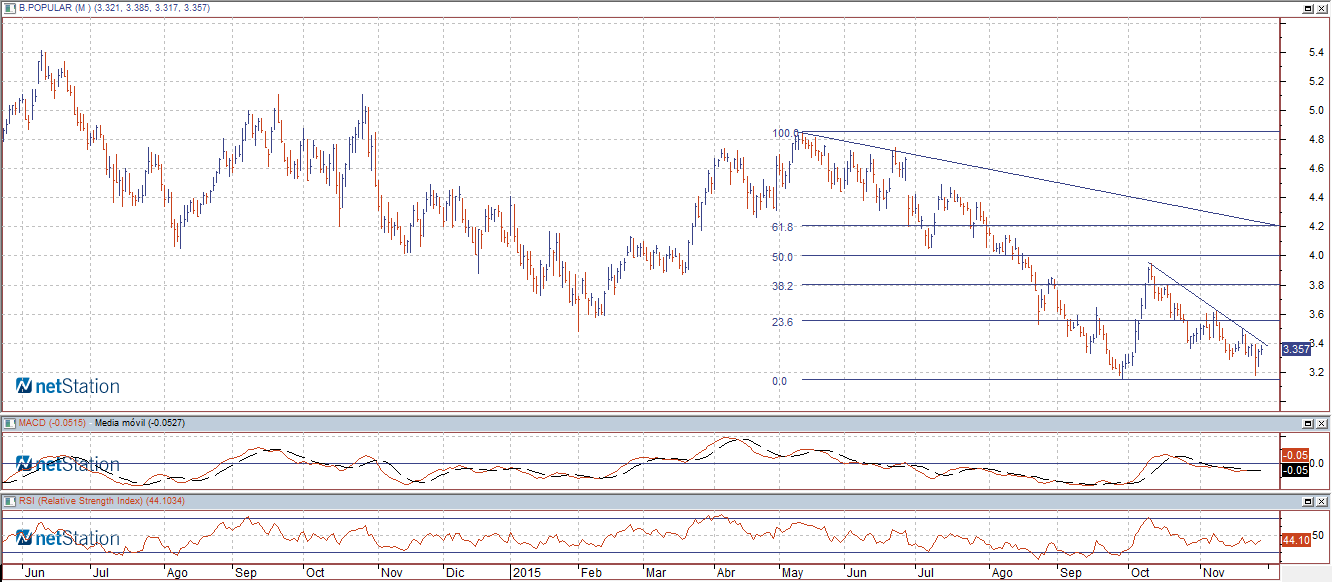The width and height of the screenshot is (1332, 582).
Task: Maximize the B.POPULAR price chart panel
Action: point(1306,8)
